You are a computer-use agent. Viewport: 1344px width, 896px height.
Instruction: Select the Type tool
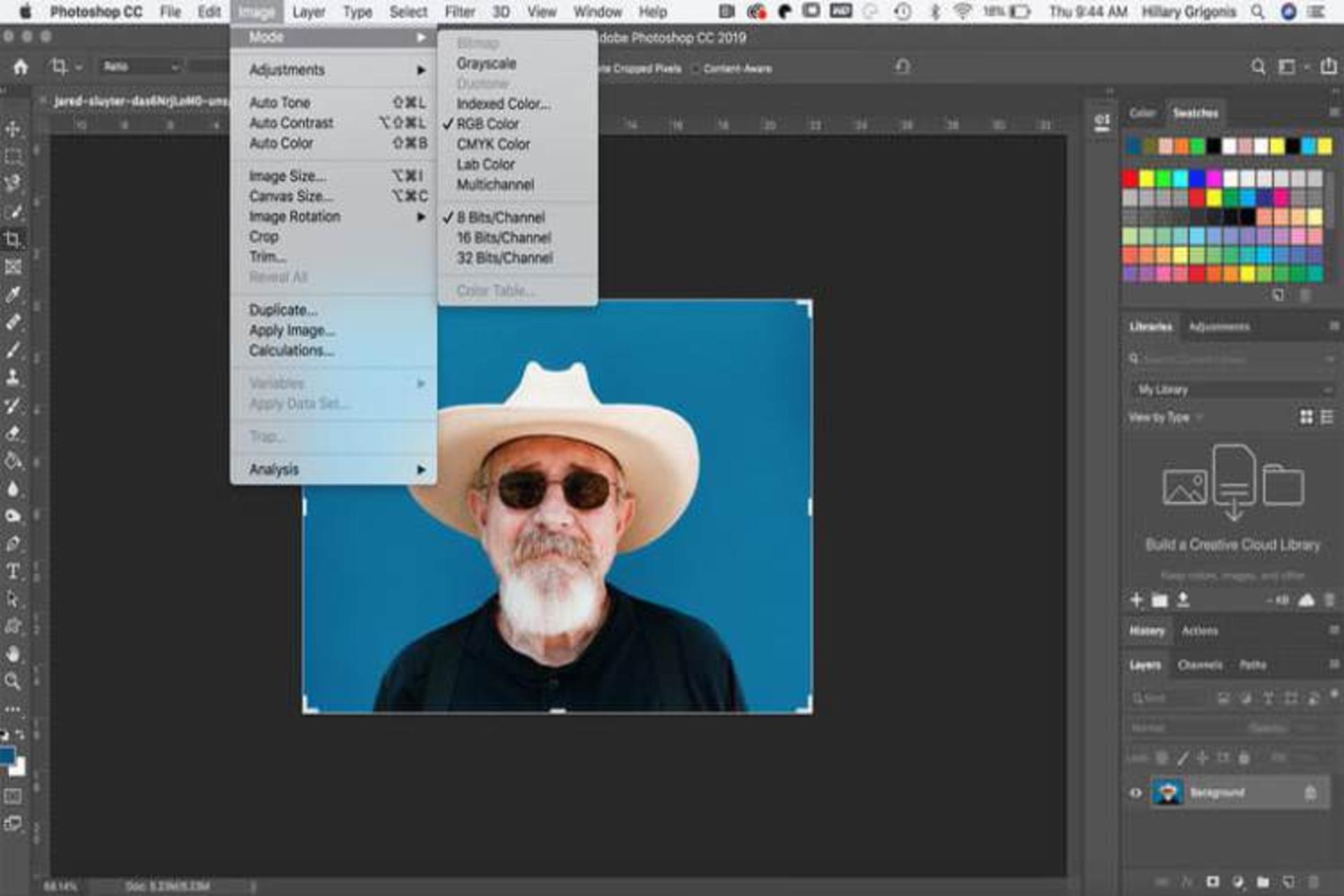13,571
